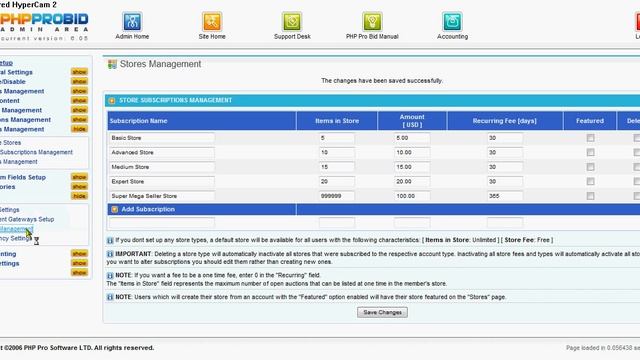This screenshot has height=360, width=640.
Task: Open the Stores link in sidebar
Action: click(x=11, y=143)
